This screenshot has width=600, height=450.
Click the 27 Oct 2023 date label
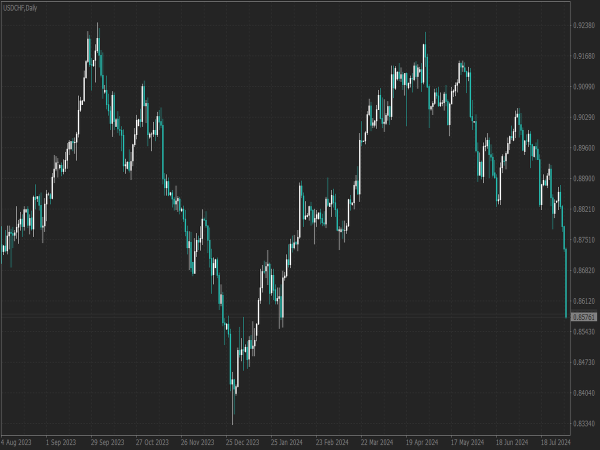click(x=152, y=442)
